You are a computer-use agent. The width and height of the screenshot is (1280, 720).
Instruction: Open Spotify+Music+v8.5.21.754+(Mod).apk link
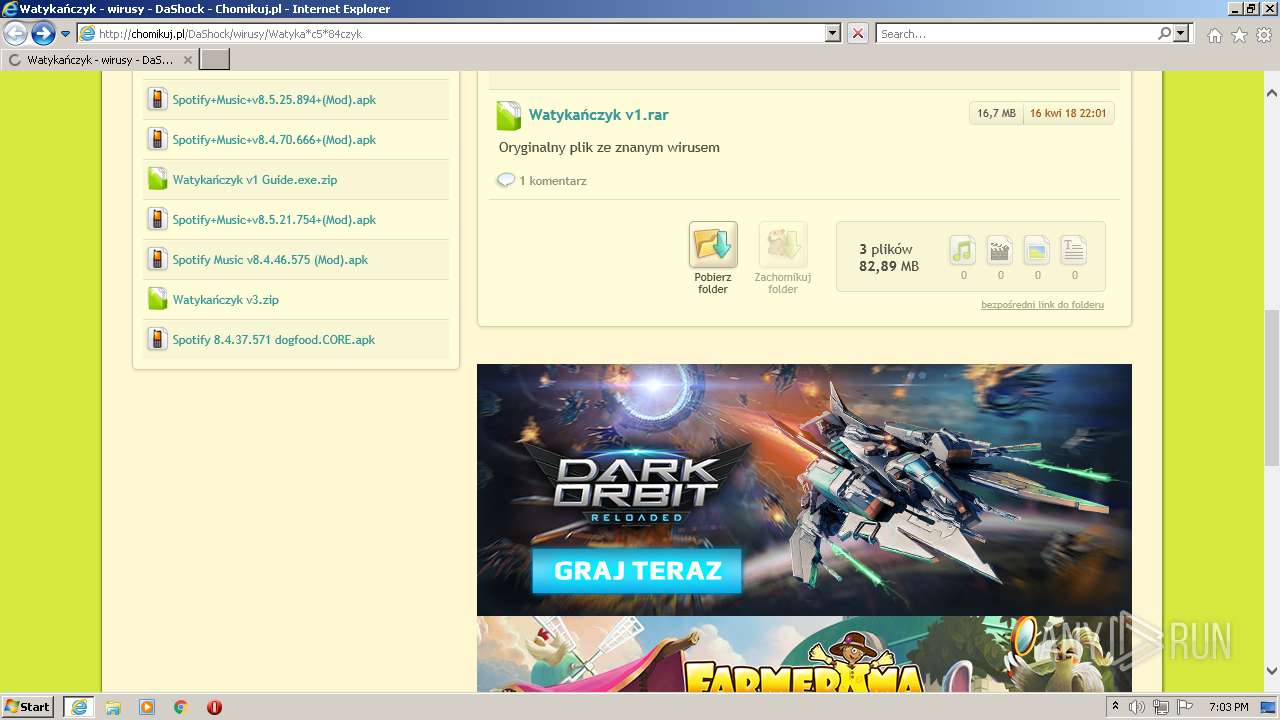(274, 220)
